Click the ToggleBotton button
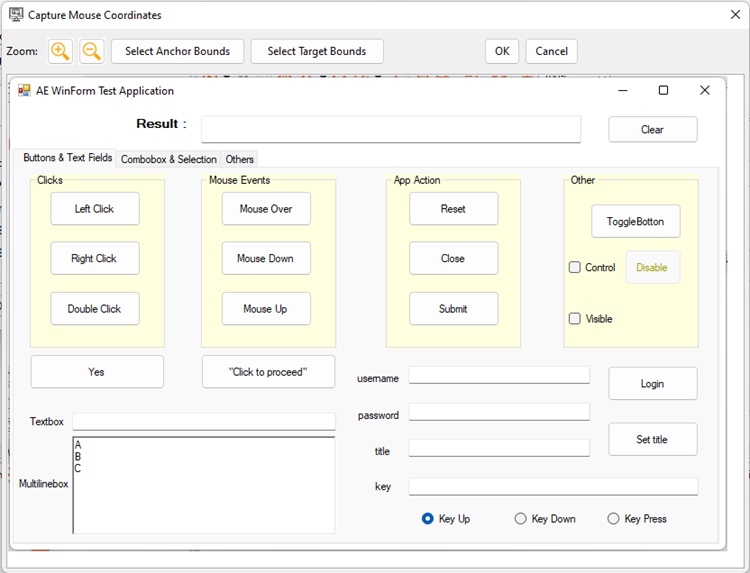Screen dimensions: 750x573 [635, 221]
